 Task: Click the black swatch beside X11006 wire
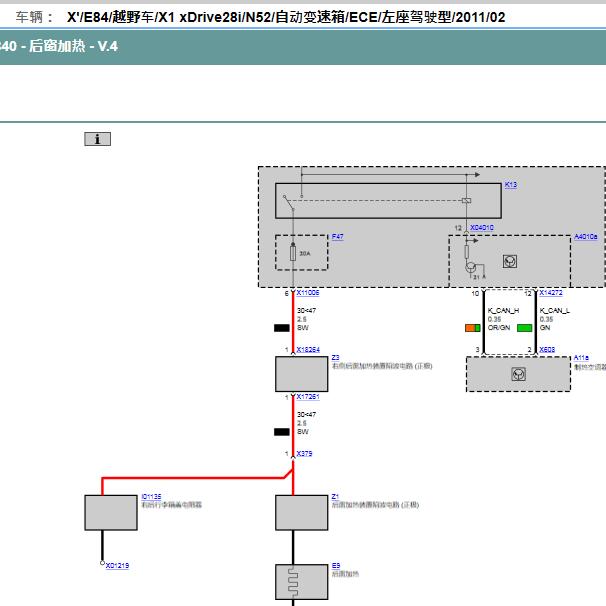pos(282,328)
